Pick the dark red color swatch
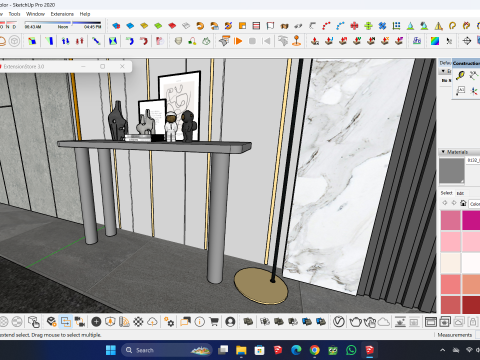 [471, 305]
